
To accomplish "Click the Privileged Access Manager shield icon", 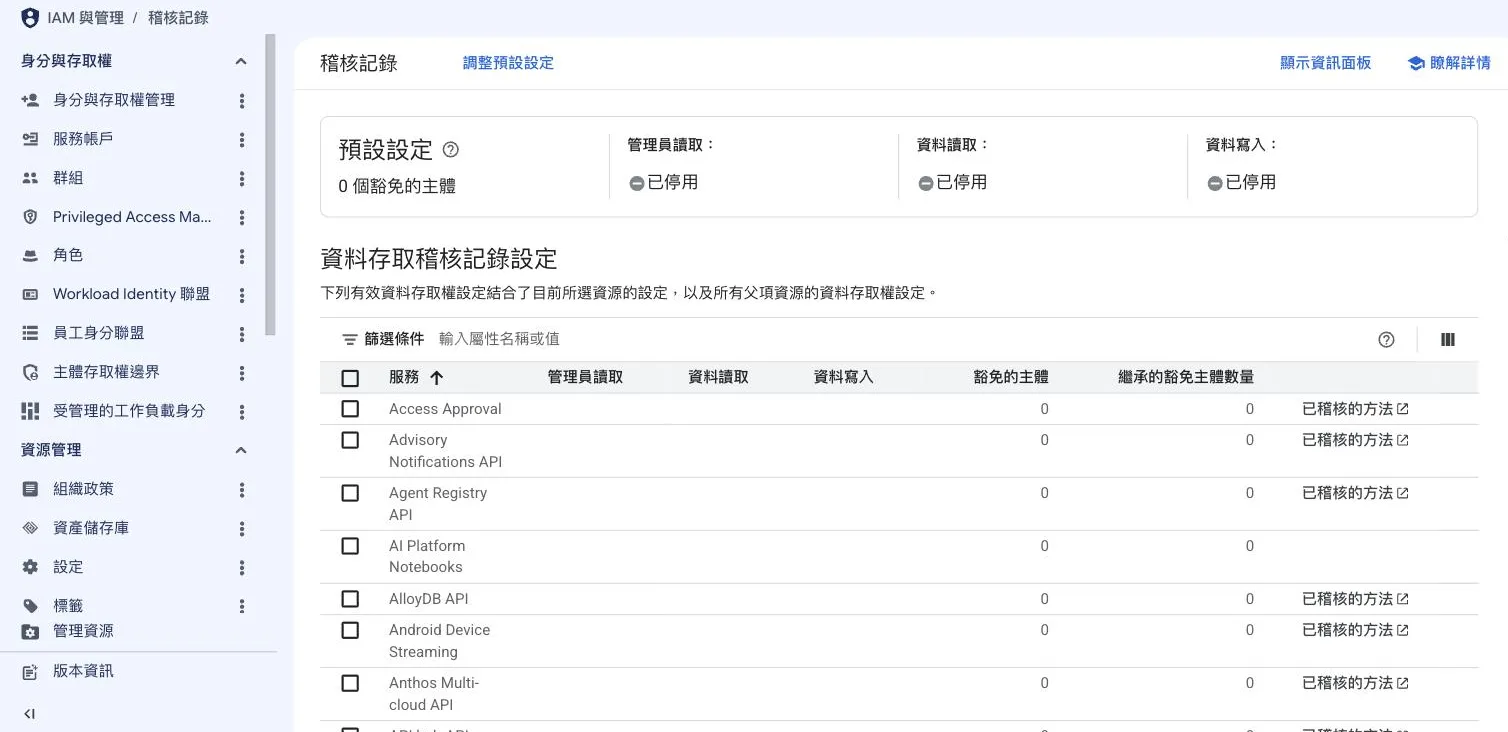I will pos(30,217).
